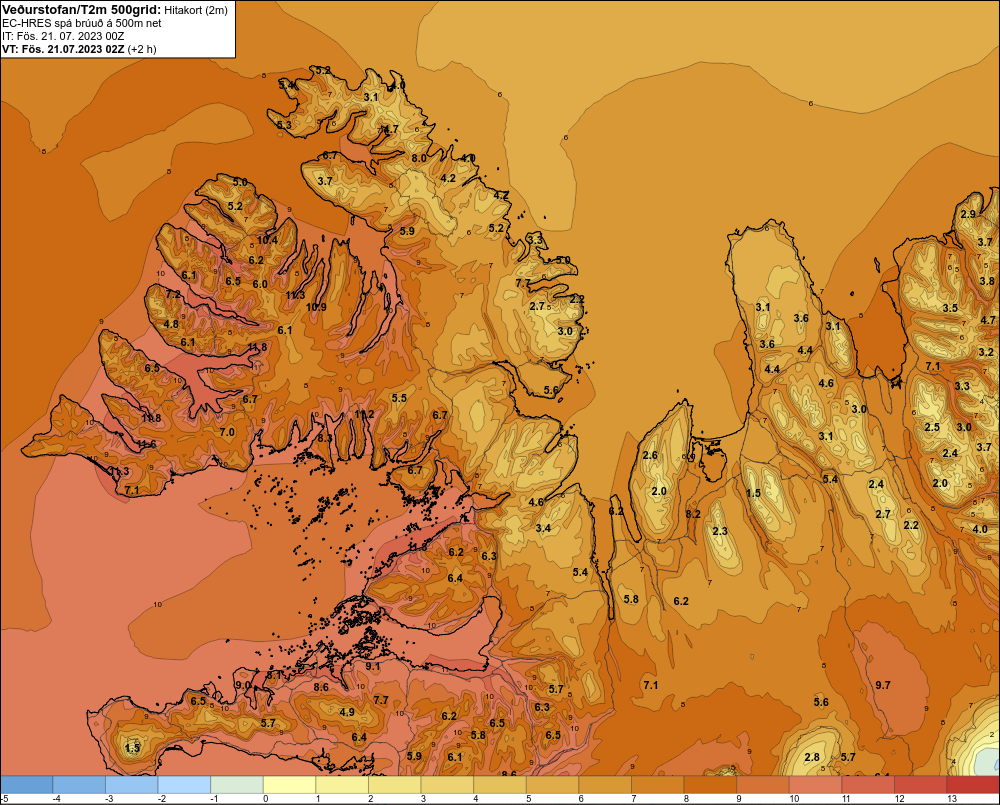Click the title 'Veðurstofan/T2m 500grid:'

80,10
